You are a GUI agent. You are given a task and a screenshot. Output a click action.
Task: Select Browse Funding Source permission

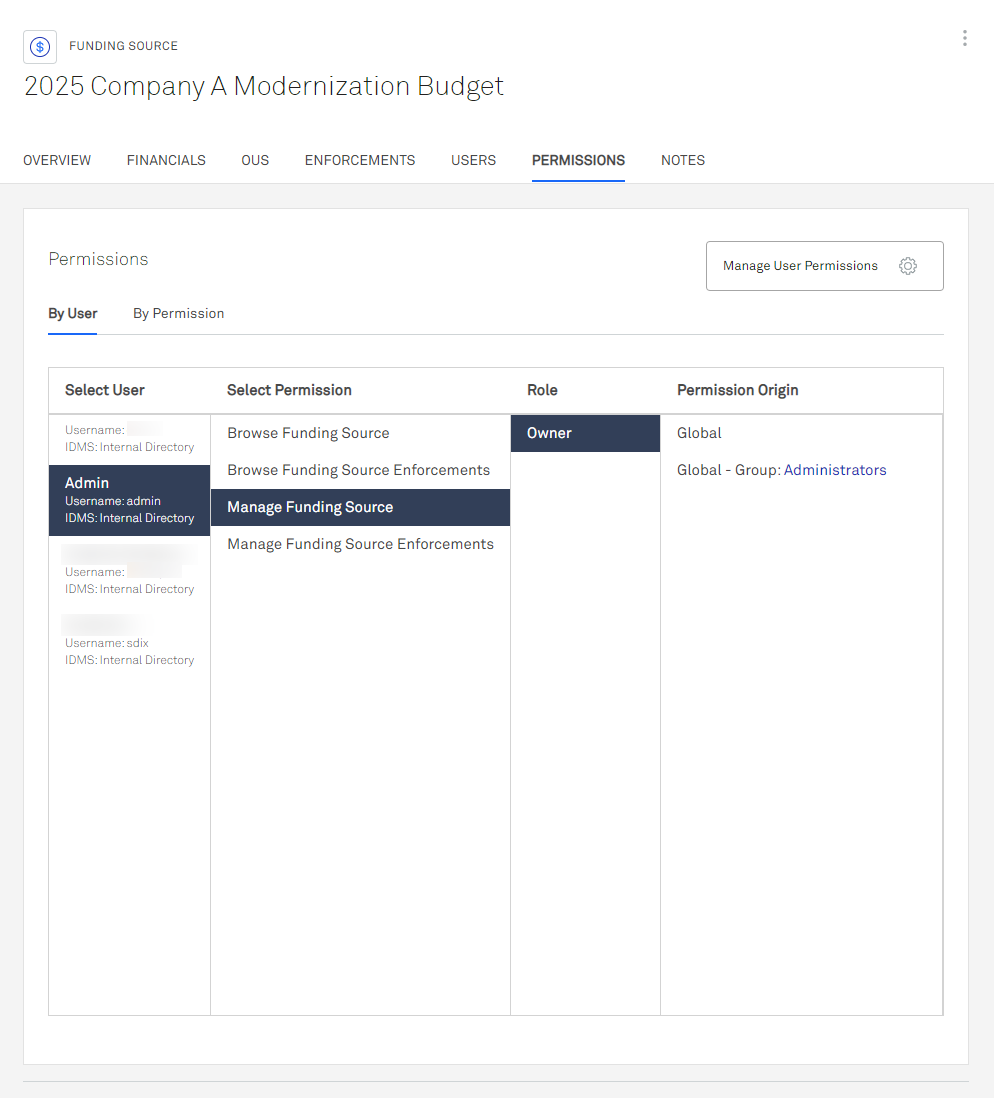[360, 433]
